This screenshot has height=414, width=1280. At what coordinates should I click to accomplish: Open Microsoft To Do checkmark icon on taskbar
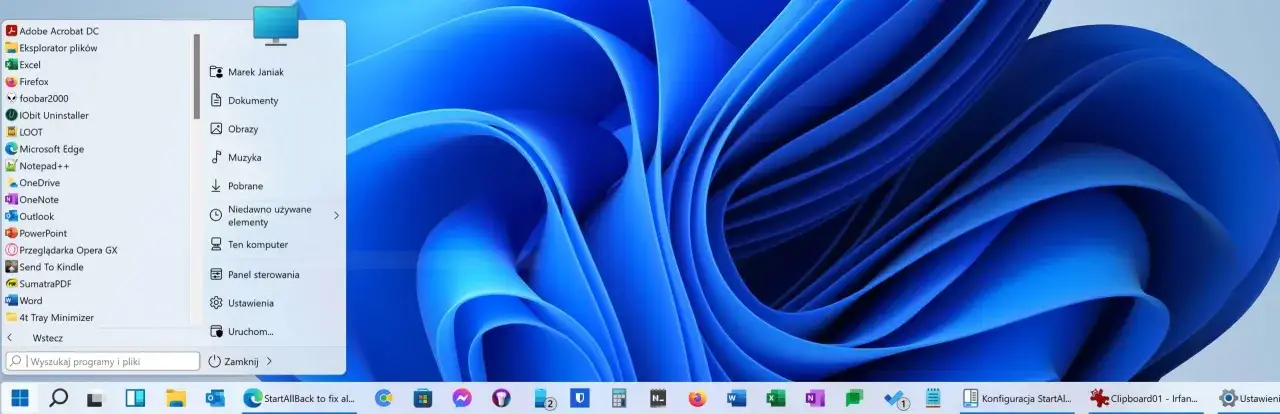click(895, 398)
